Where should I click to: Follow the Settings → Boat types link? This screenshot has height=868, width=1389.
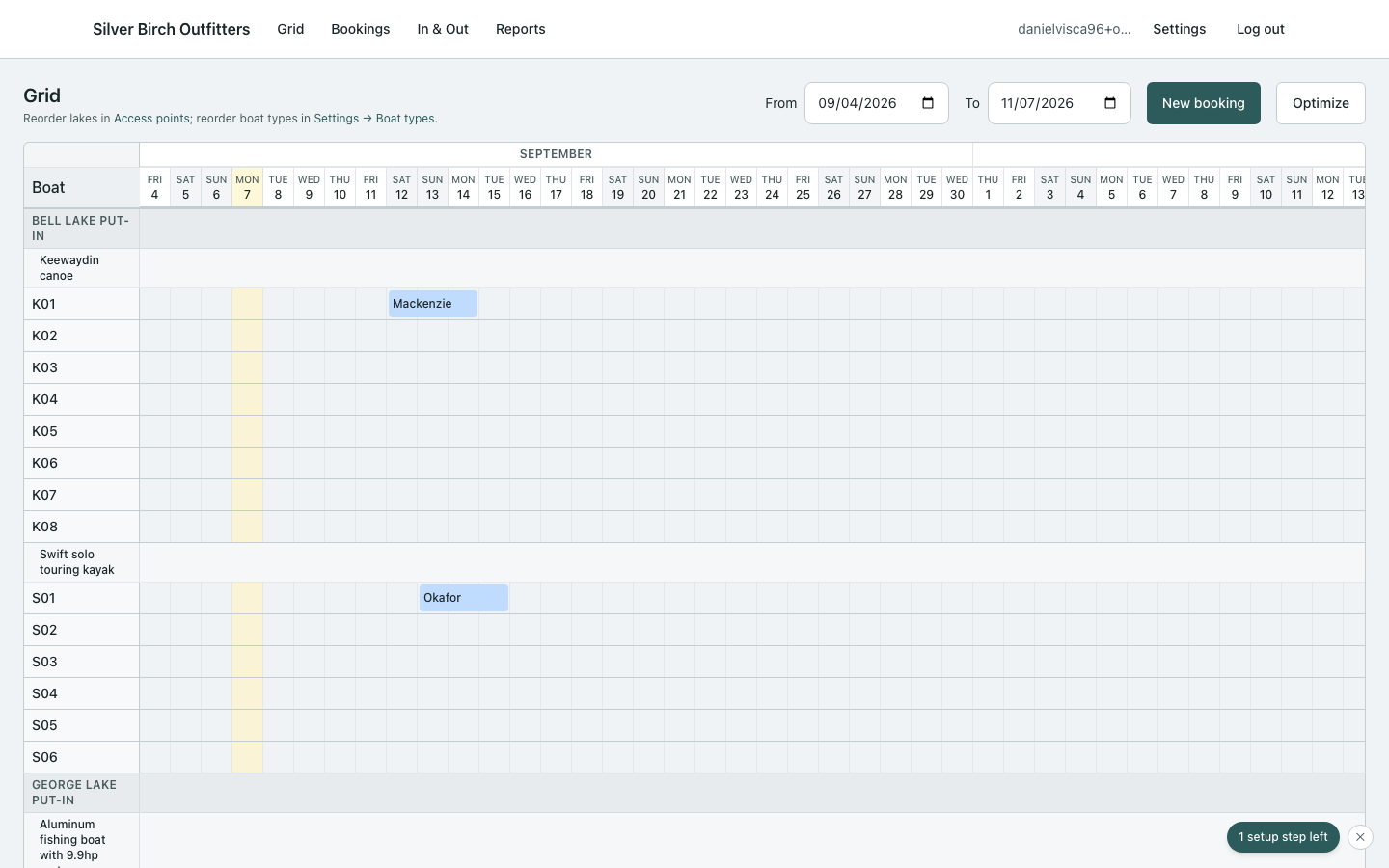(x=374, y=119)
